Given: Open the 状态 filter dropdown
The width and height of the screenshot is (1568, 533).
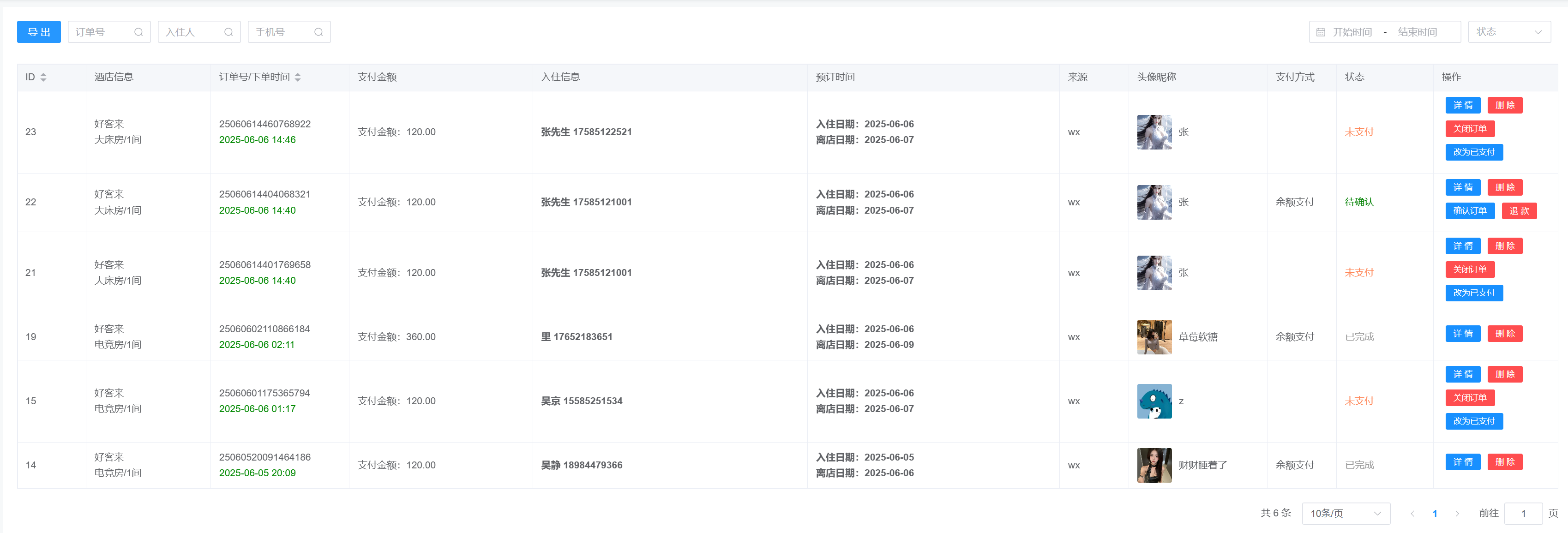Looking at the screenshot, I should tap(1509, 32).
